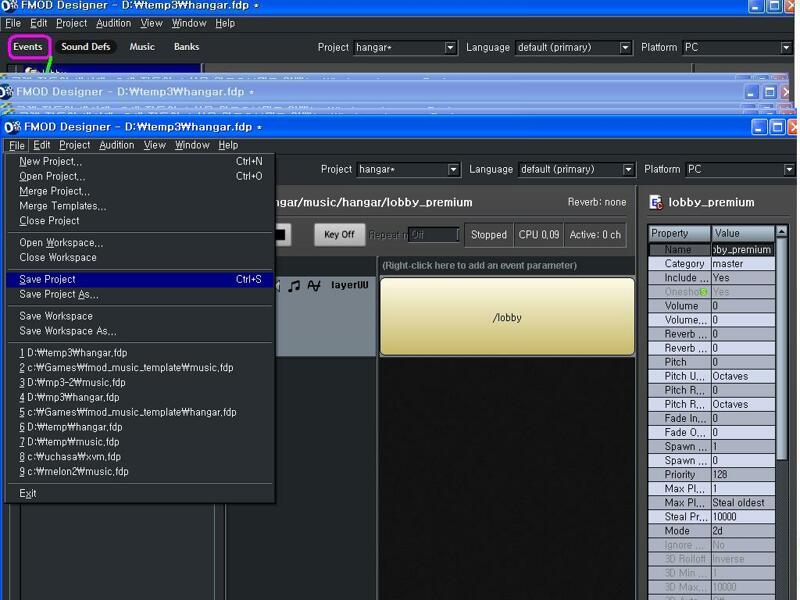Click the Key Off button
Image resolution: width=800 pixels, height=600 pixels.
pos(339,235)
